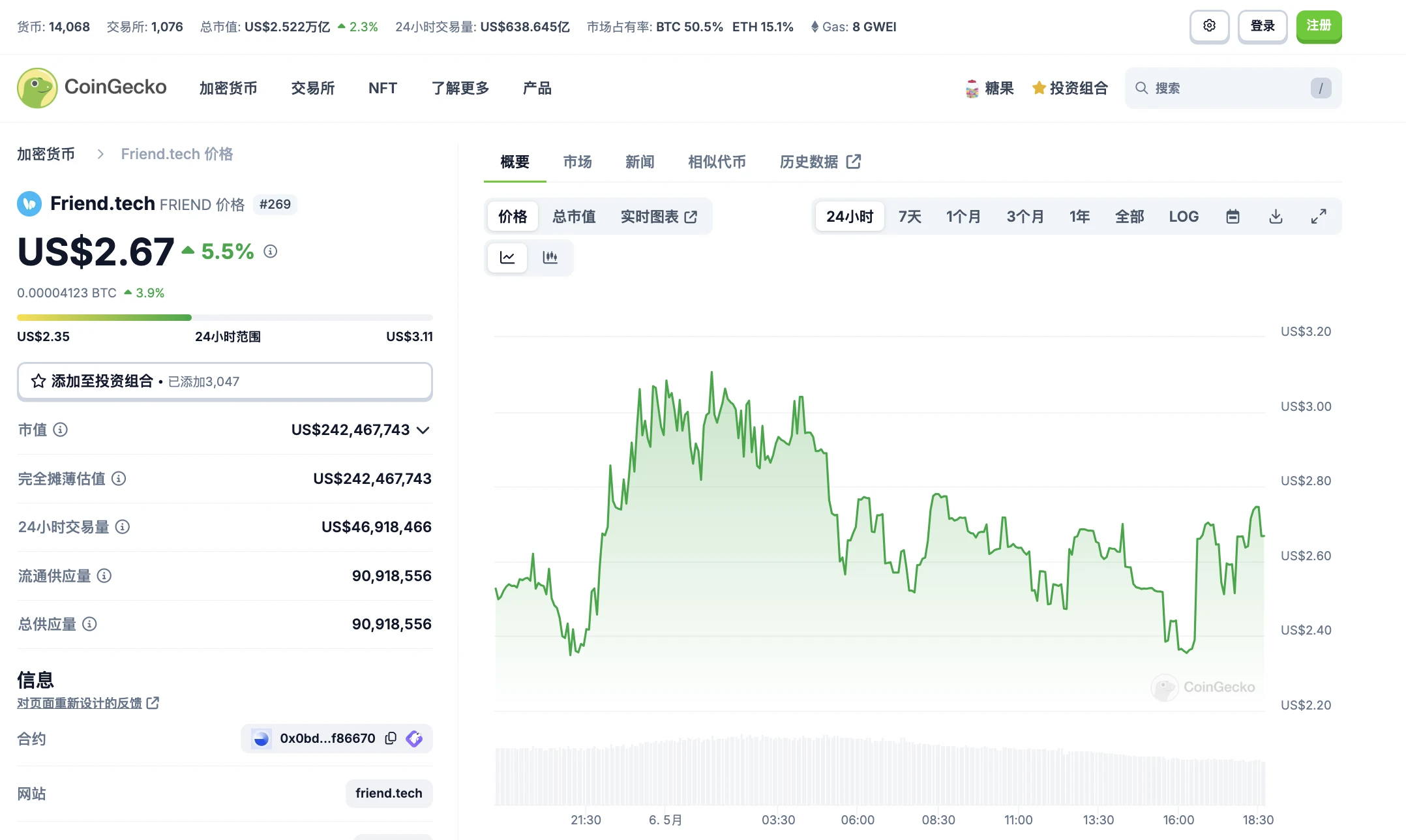Toggle chart to 总市值 view
This screenshot has width=1406, height=840.
(x=574, y=216)
